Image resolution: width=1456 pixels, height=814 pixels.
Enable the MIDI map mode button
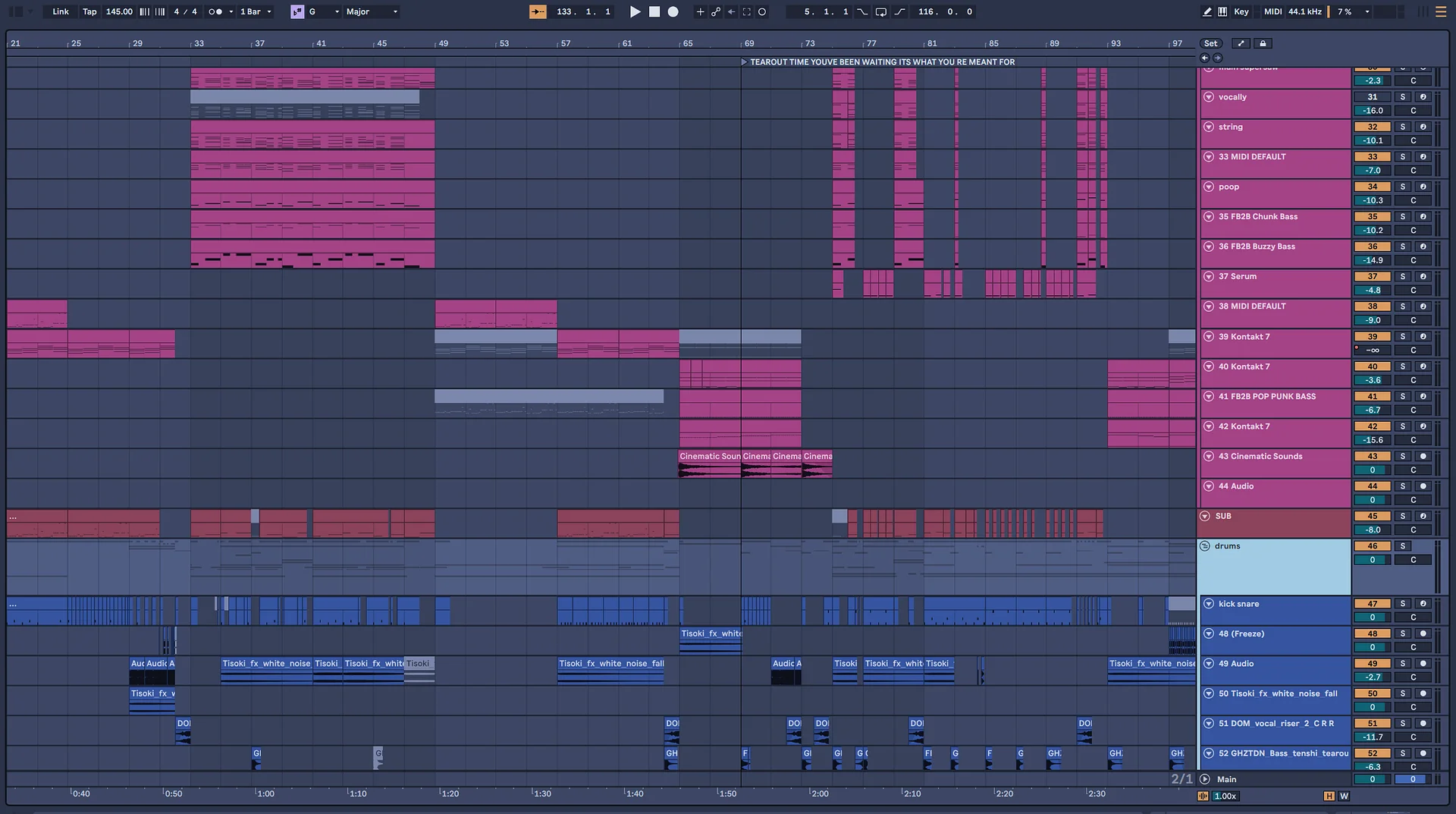coord(1272,11)
